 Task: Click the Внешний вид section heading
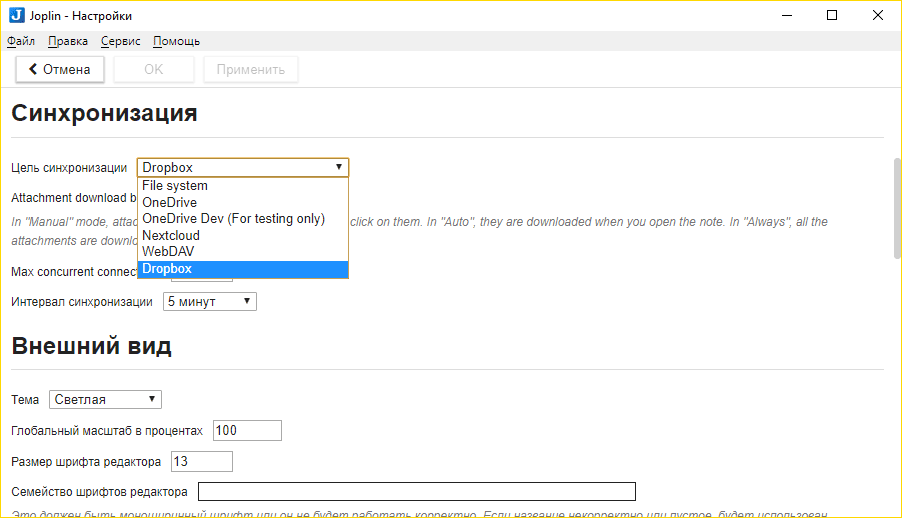pyautogui.click(x=91, y=346)
